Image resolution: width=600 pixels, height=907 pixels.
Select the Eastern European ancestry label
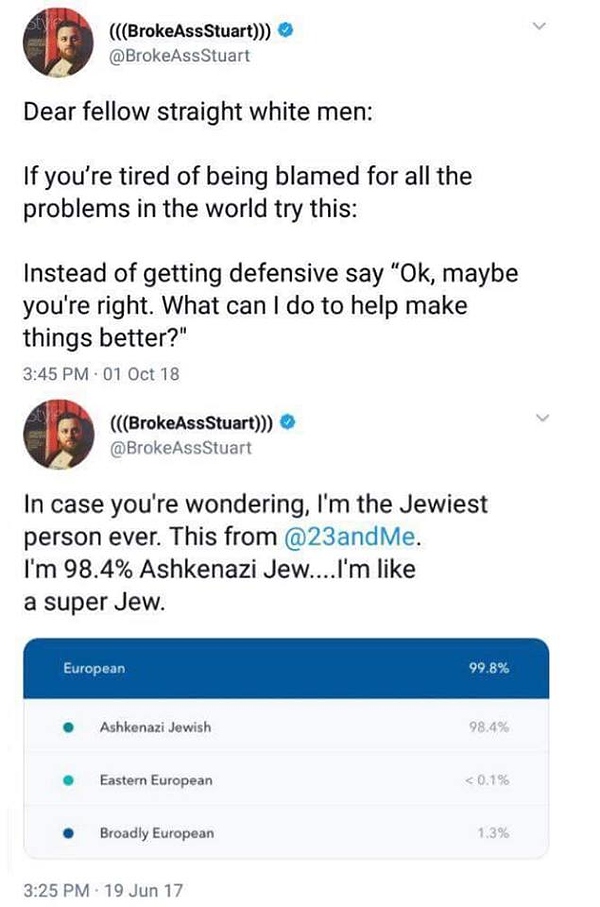tap(156, 779)
